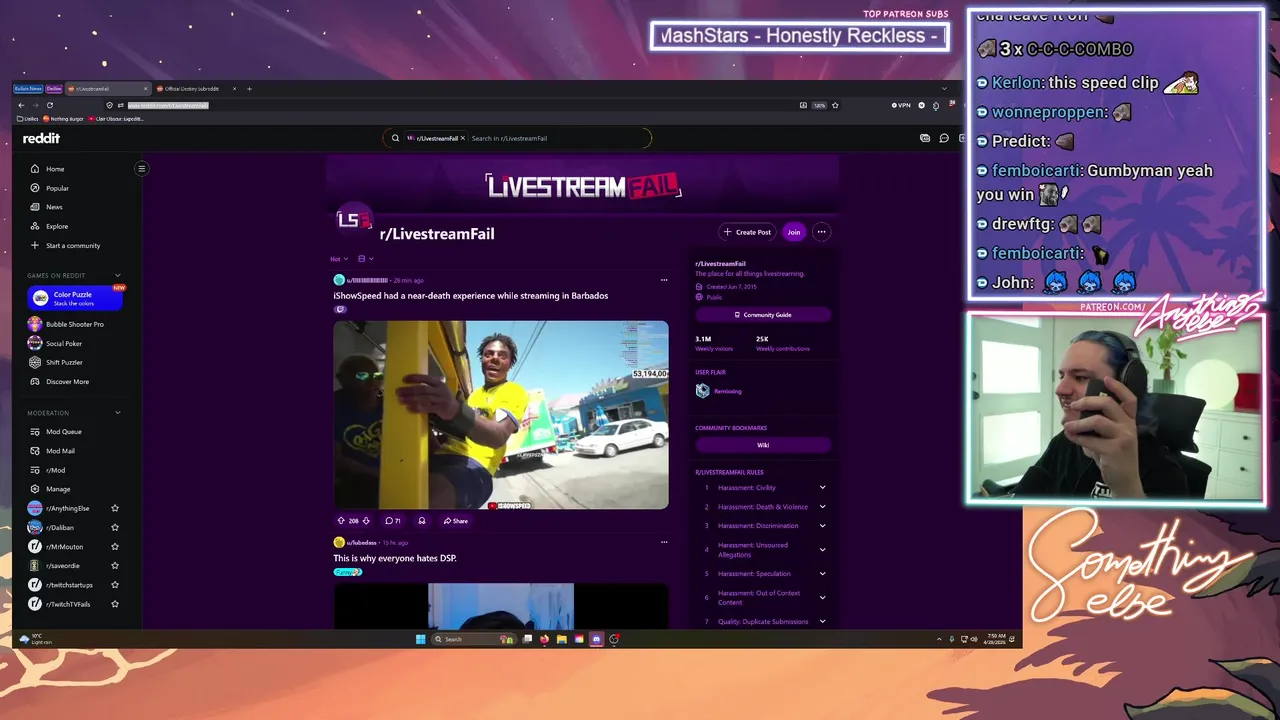Open a new browser tab
The width and height of the screenshot is (1280, 720).
249,89
